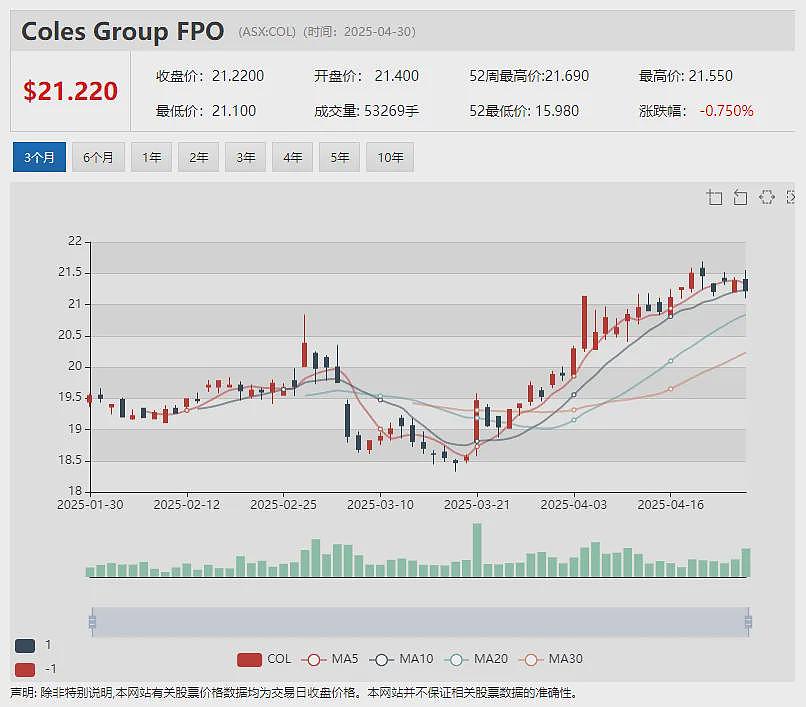Click the 声明 disclaimer text at bottom
The width and height of the screenshot is (806, 707).
click(x=294, y=693)
